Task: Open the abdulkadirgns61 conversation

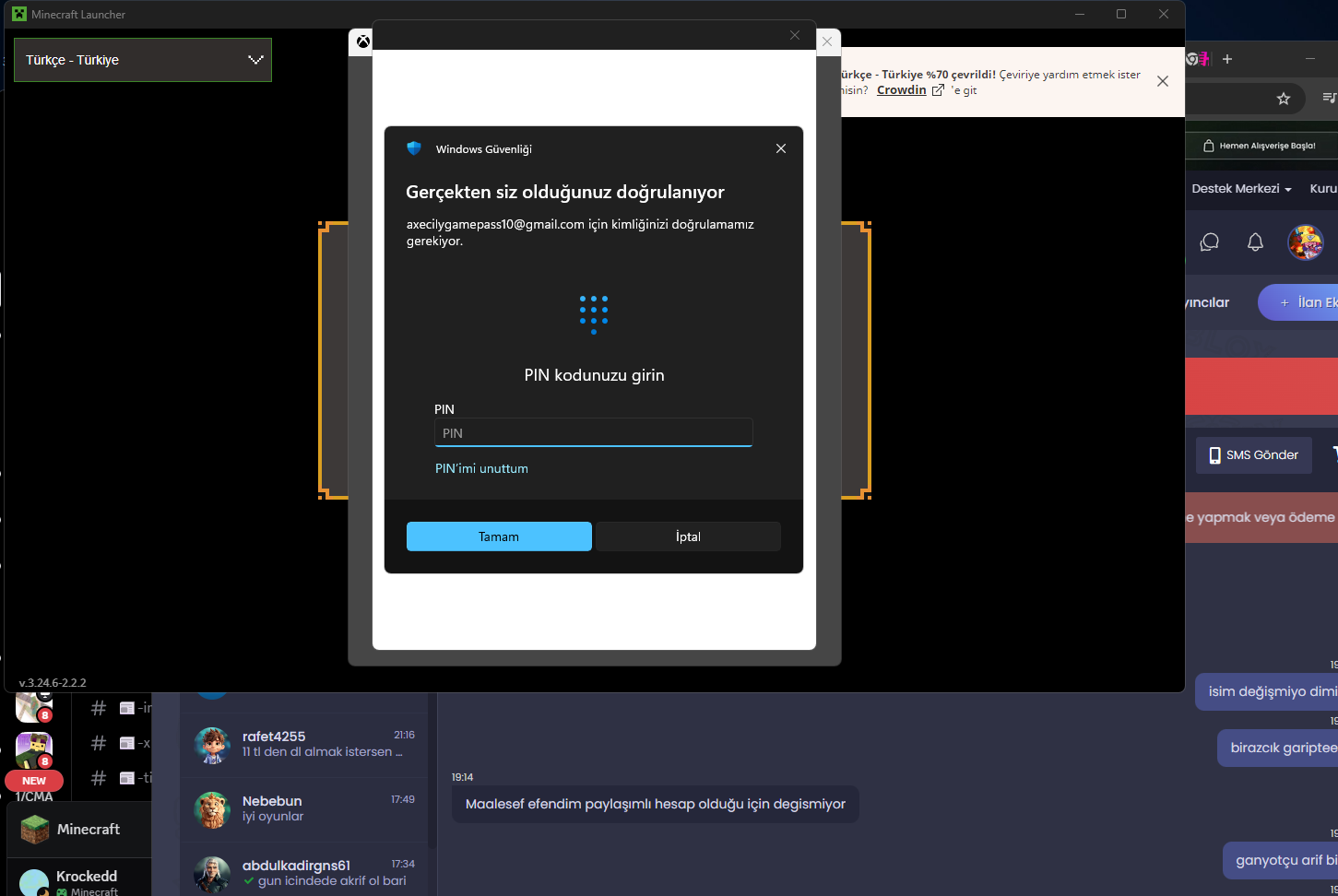Action: point(304,873)
